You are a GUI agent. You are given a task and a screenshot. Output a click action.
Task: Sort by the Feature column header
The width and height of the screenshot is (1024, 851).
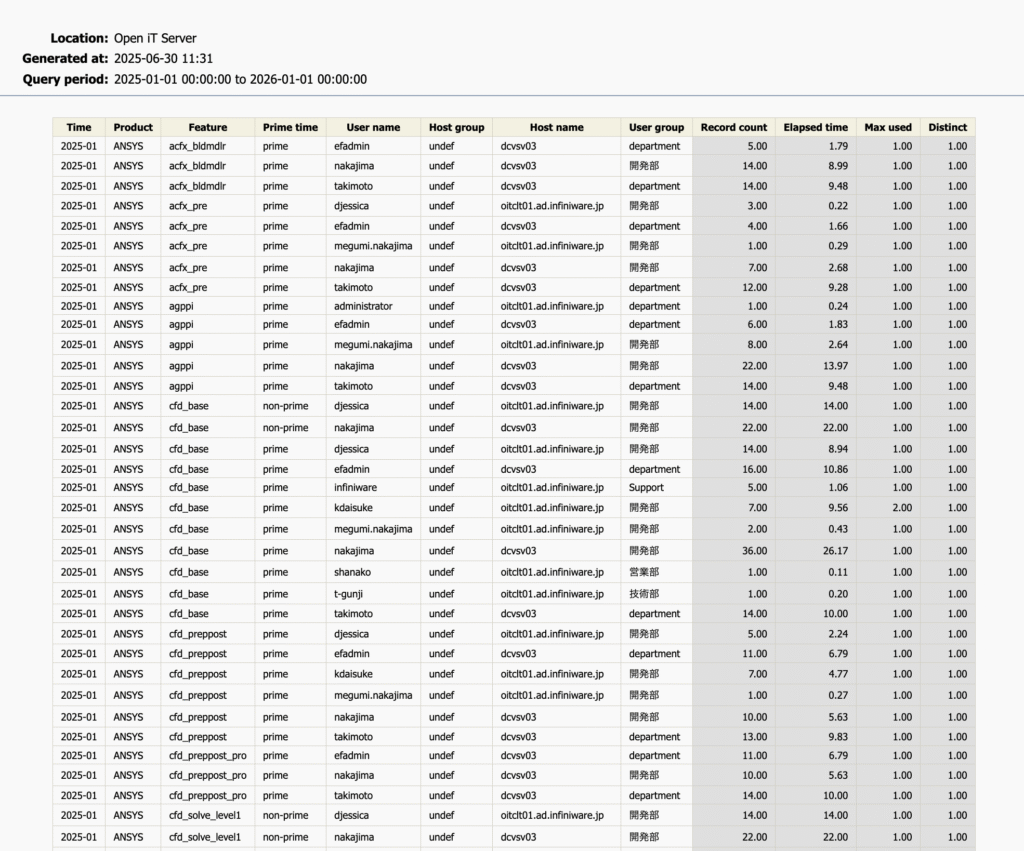207,127
